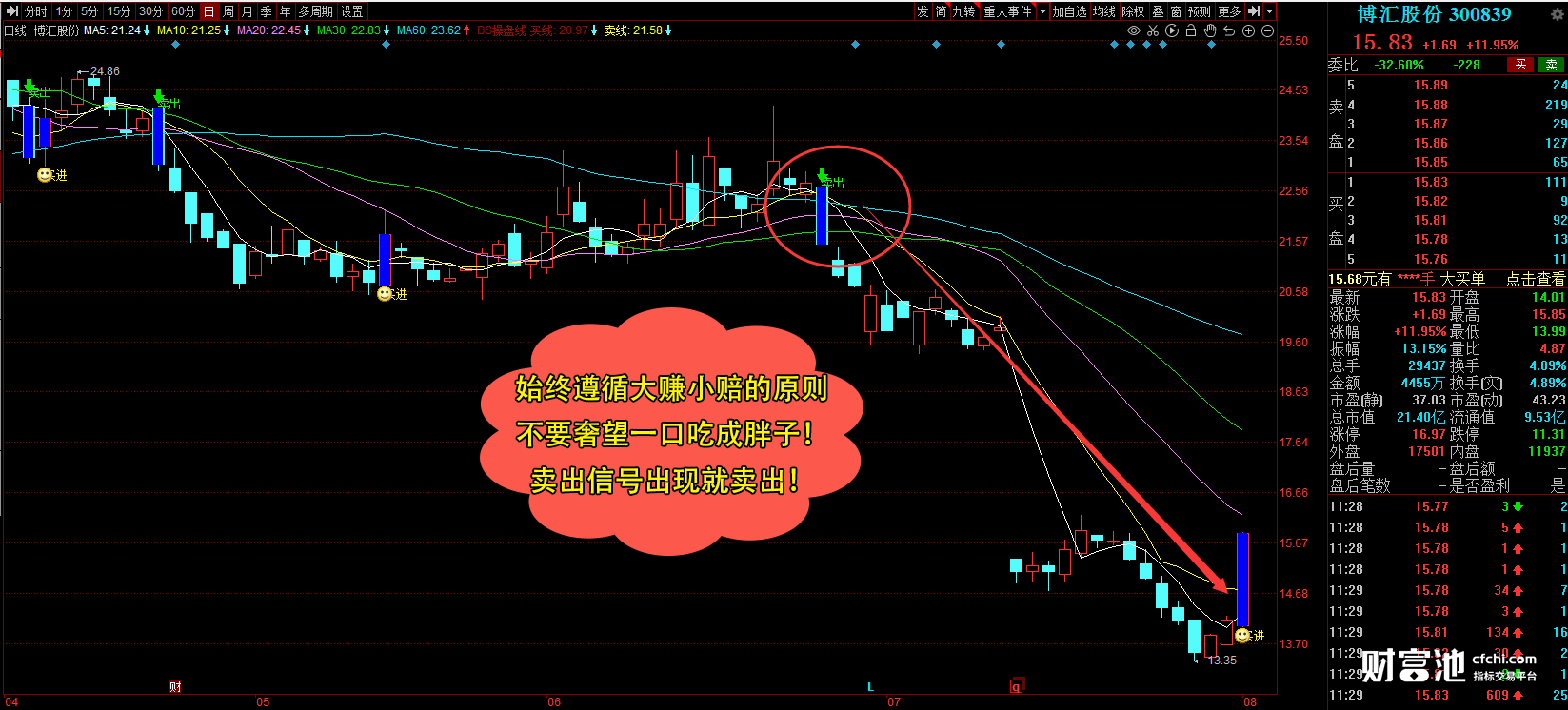Click the zoom out minus icon
This screenshot has width=1568, height=710.
[1267, 30]
